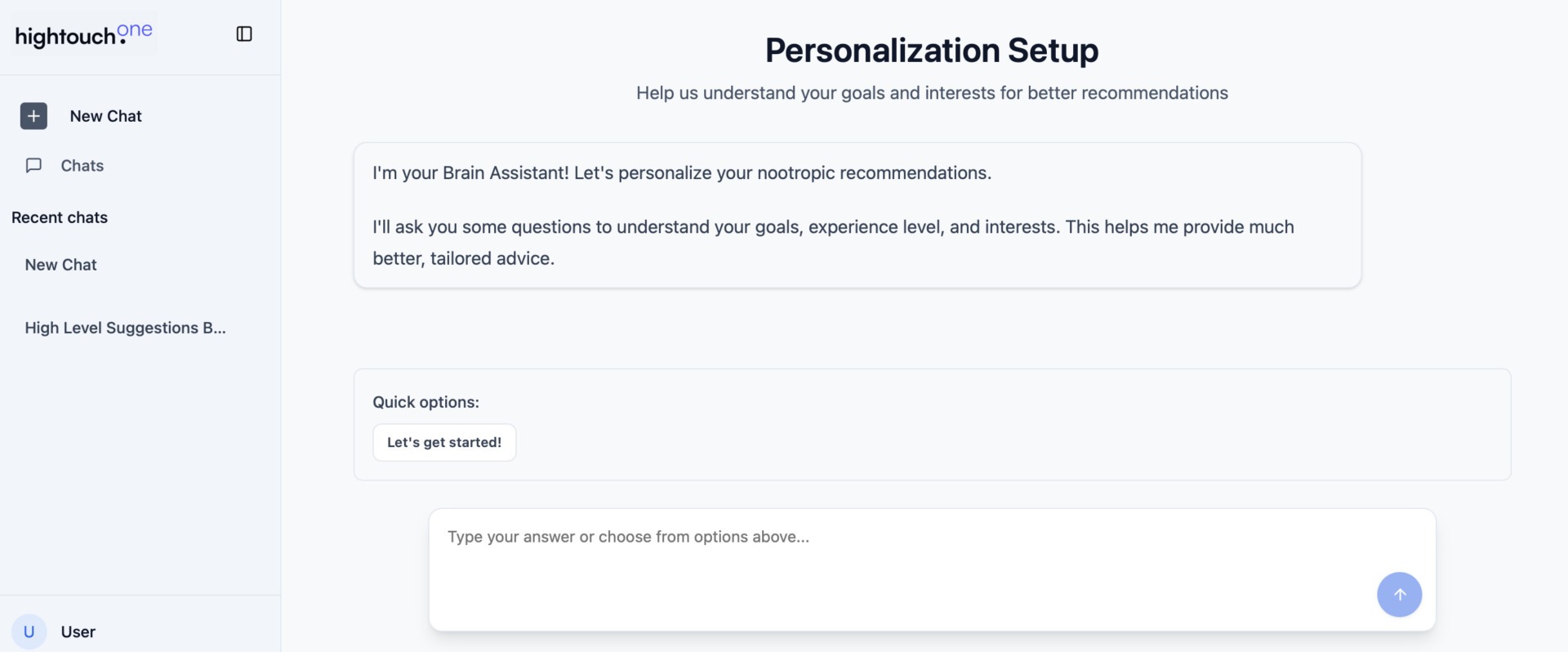Click the hightouch wordmark logo
The height and width of the screenshot is (652, 1568).
[65, 38]
